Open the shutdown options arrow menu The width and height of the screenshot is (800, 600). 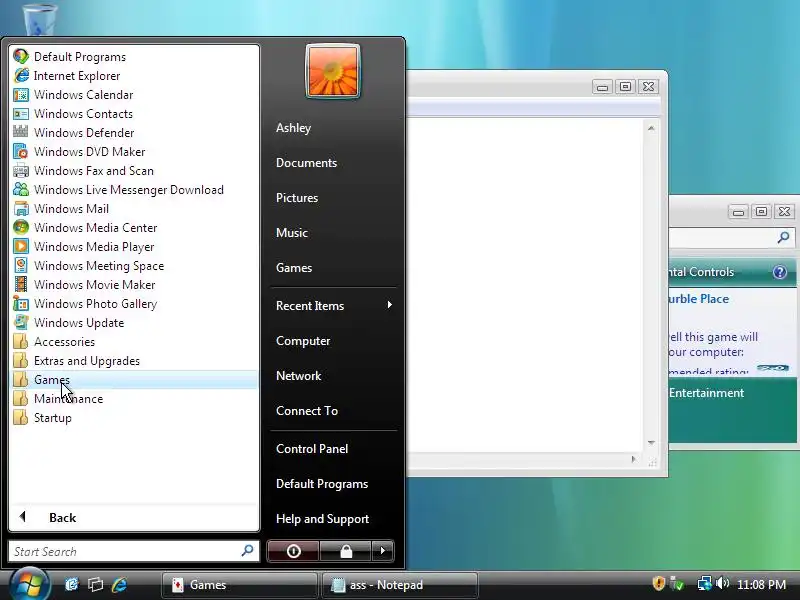pos(383,551)
